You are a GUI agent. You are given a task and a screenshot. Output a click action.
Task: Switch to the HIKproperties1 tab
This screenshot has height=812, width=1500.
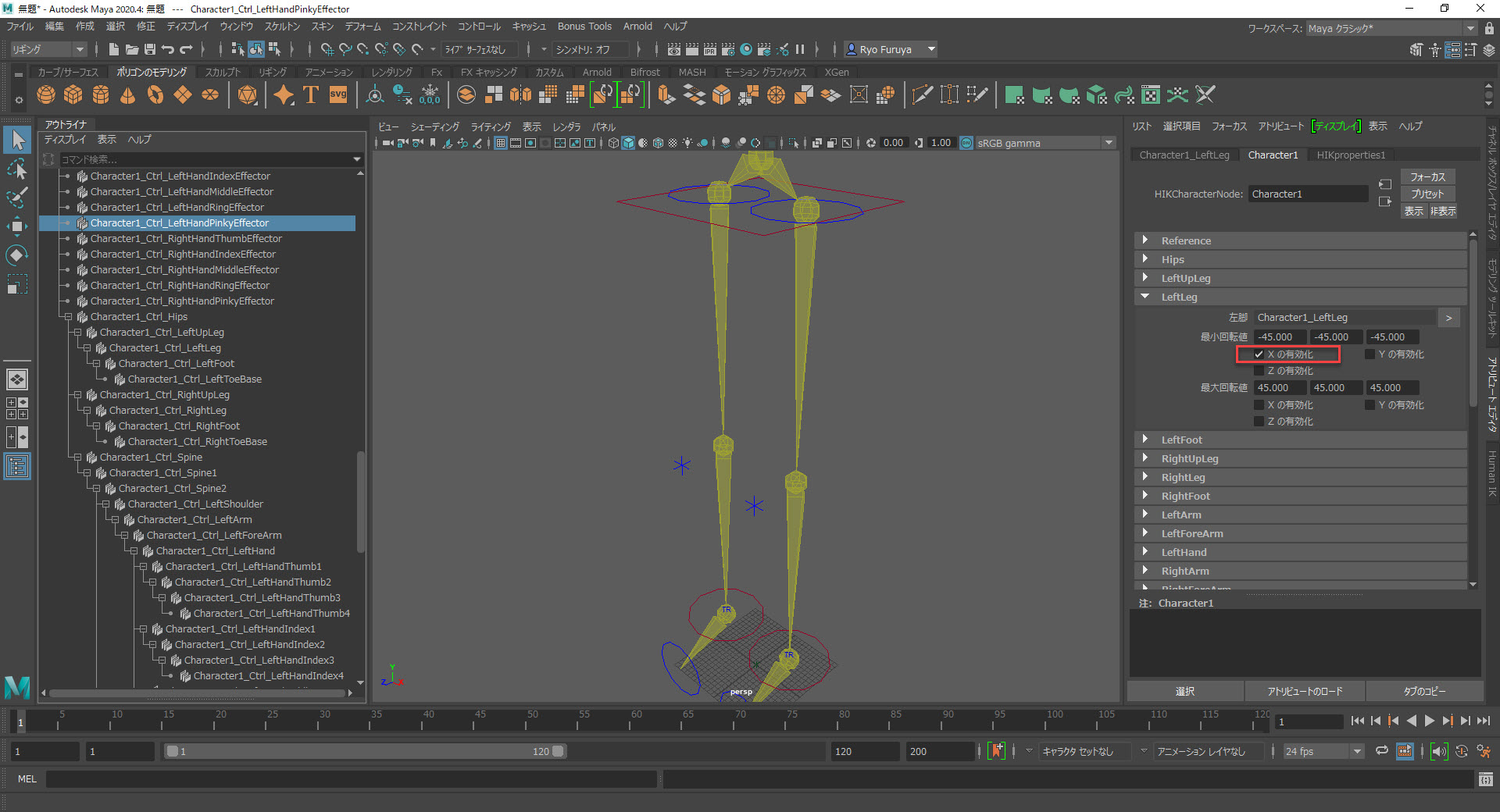tap(1350, 155)
